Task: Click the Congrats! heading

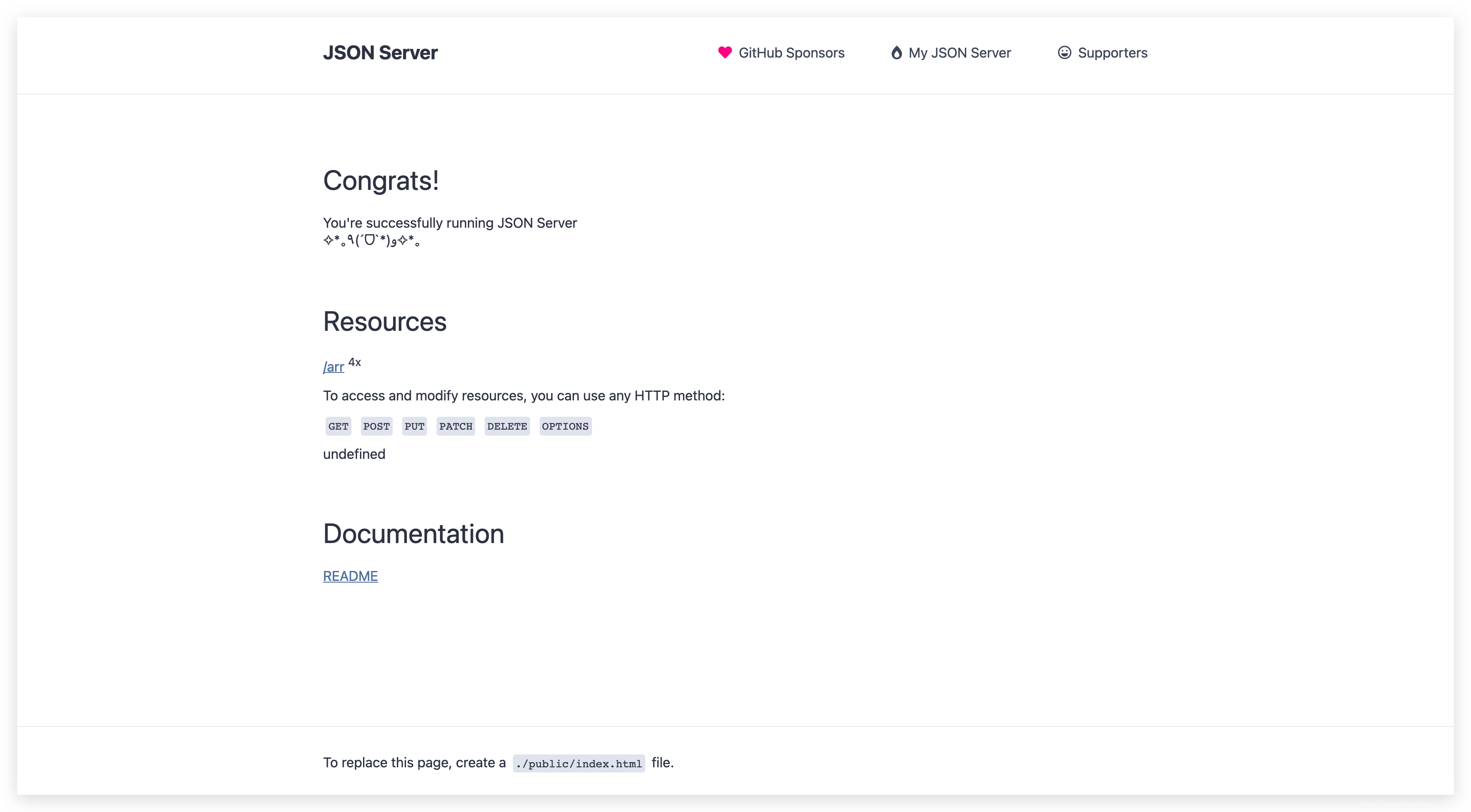Action: (381, 180)
